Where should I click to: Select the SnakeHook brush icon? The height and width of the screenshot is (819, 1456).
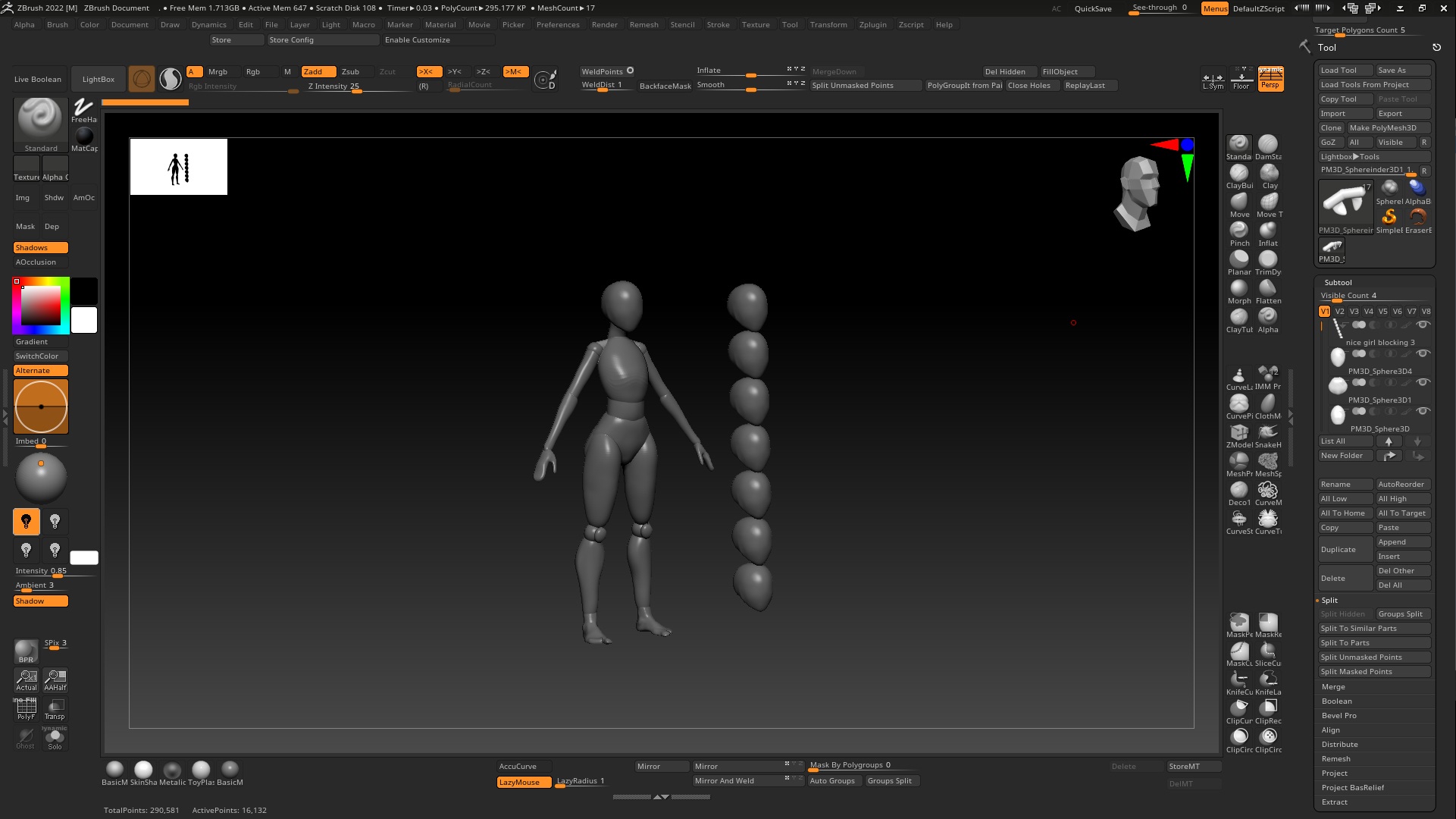(x=1268, y=433)
